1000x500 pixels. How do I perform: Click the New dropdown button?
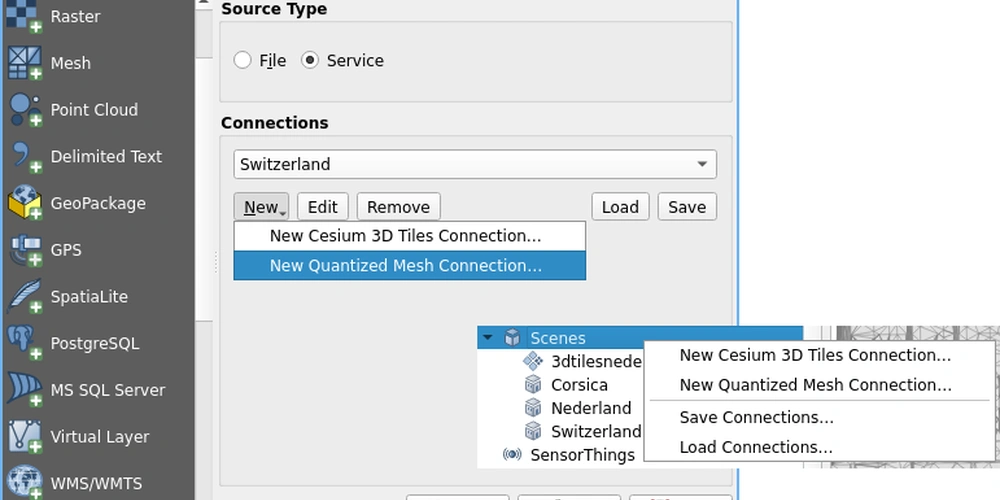click(262, 207)
